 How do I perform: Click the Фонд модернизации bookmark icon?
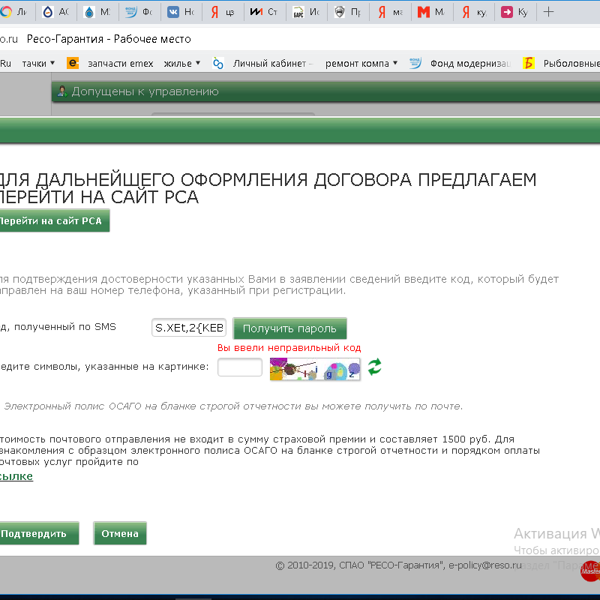(415, 63)
